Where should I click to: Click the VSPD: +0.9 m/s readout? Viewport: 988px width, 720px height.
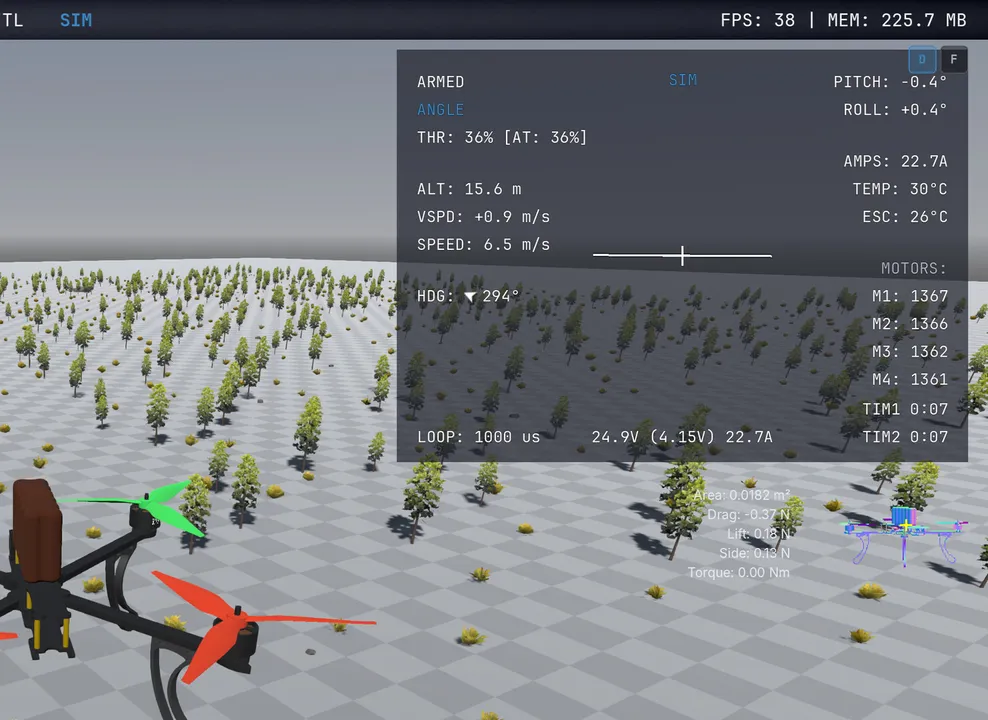[x=483, y=217]
